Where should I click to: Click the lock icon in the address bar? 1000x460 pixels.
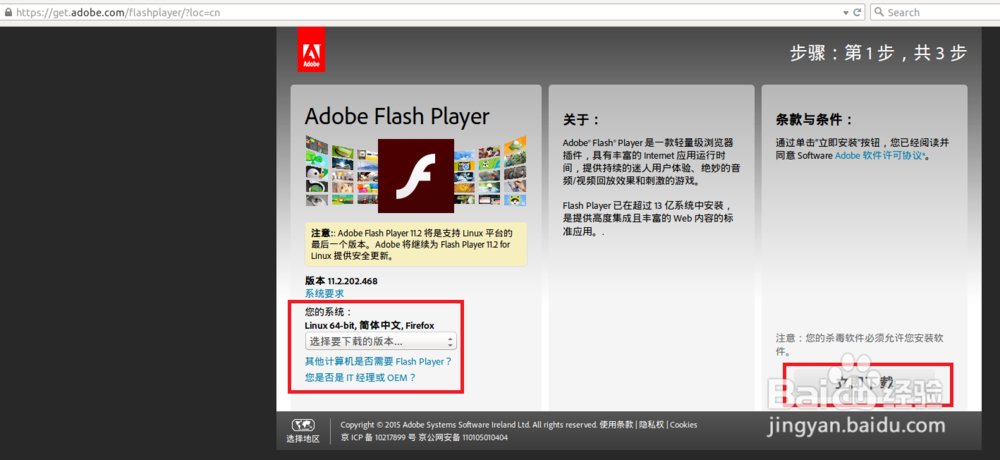[x=8, y=12]
